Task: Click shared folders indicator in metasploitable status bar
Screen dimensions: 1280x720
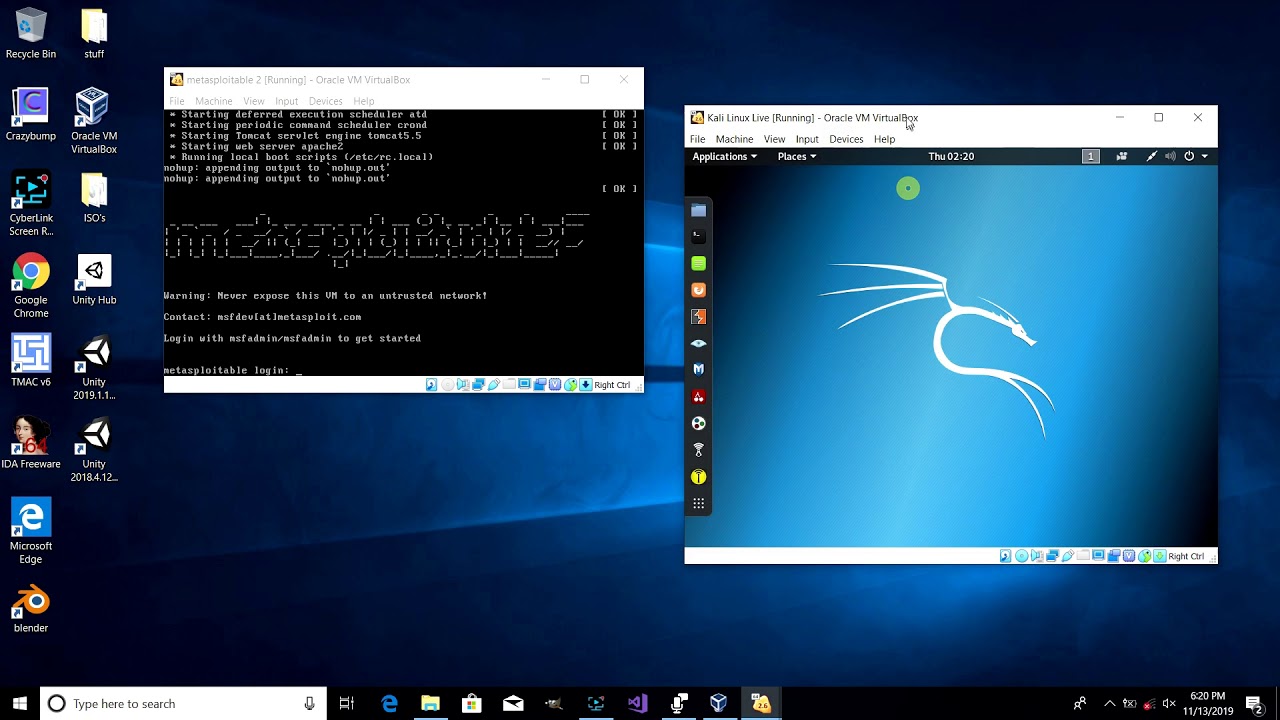Action: [509, 384]
